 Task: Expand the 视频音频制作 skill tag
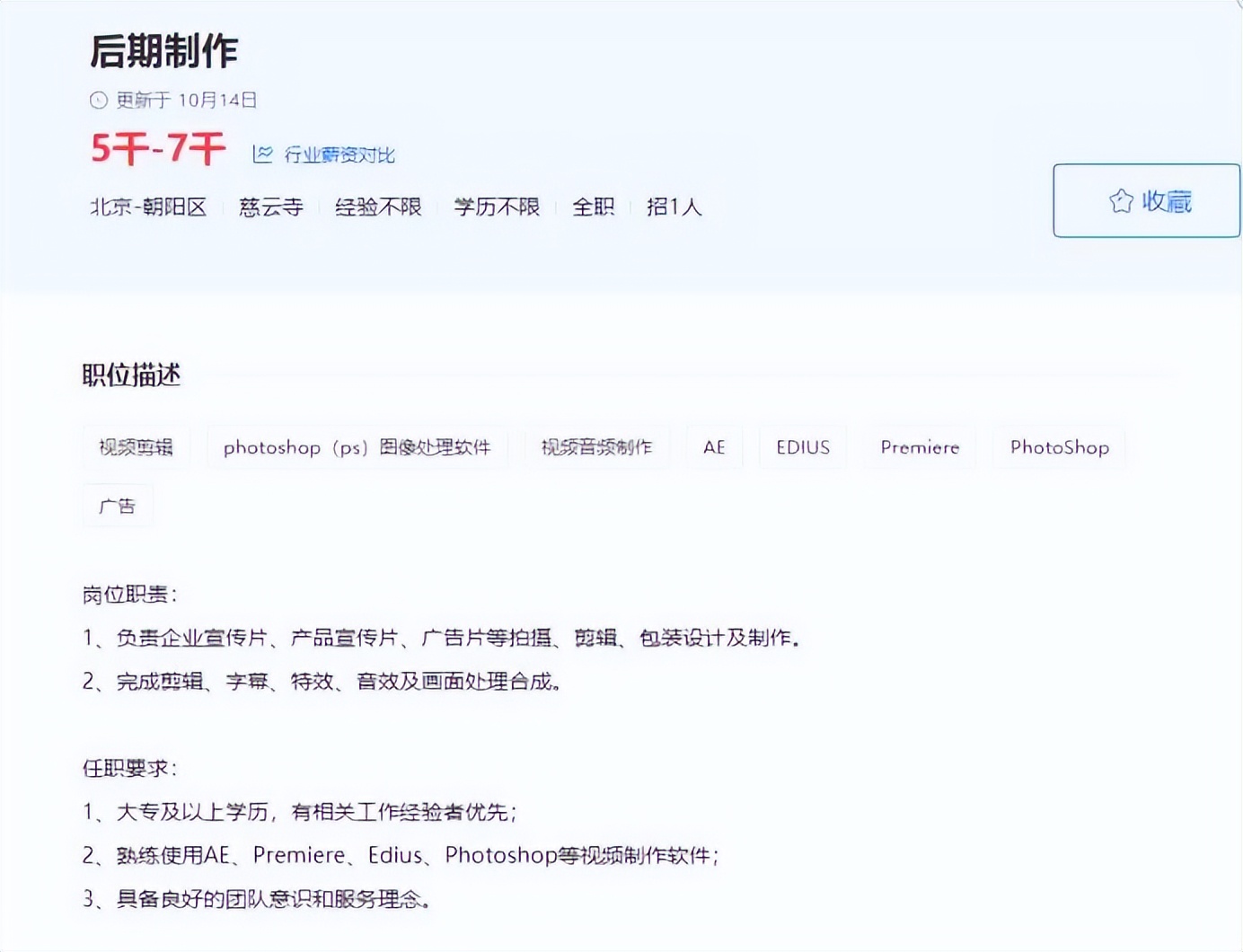tap(597, 446)
